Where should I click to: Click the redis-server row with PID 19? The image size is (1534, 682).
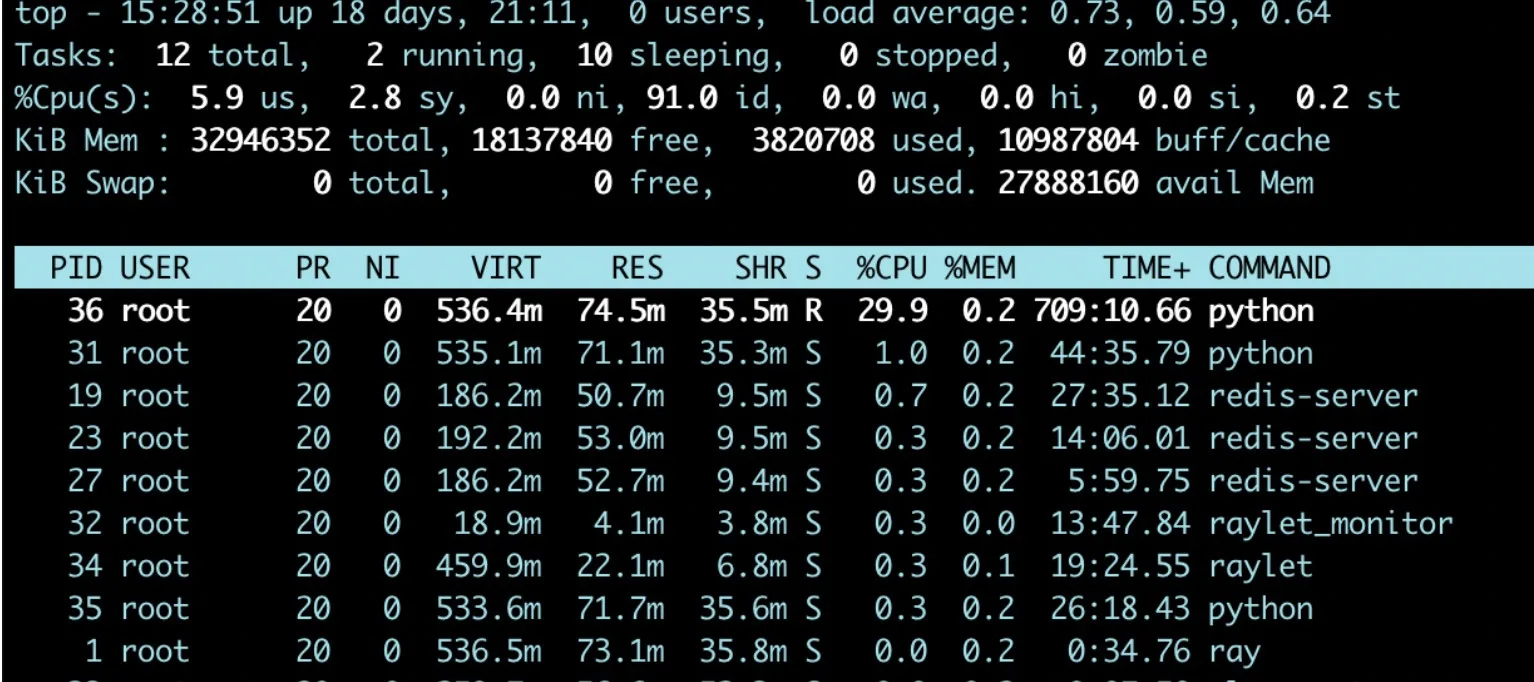(85, 396)
